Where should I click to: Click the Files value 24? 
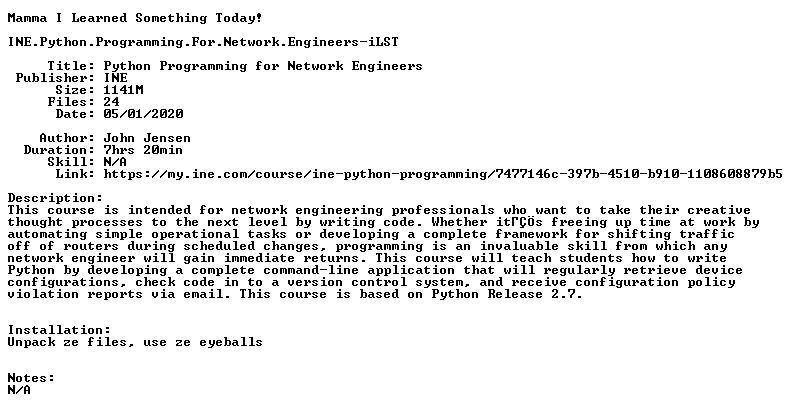pyautogui.click(x=112, y=103)
